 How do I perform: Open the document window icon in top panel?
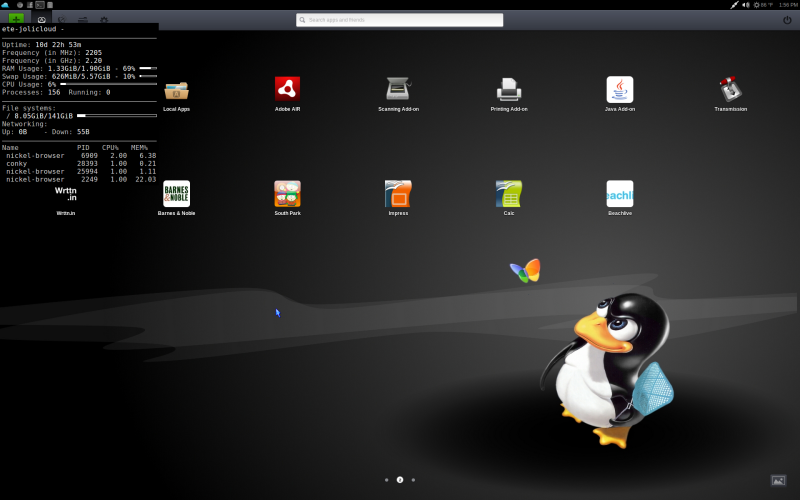tap(50, 5)
